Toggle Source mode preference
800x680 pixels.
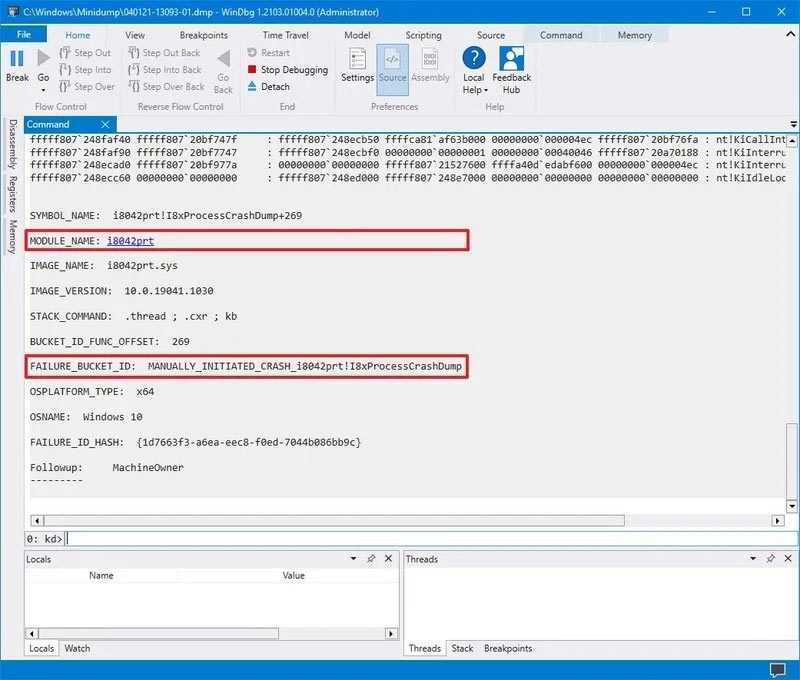click(392, 69)
